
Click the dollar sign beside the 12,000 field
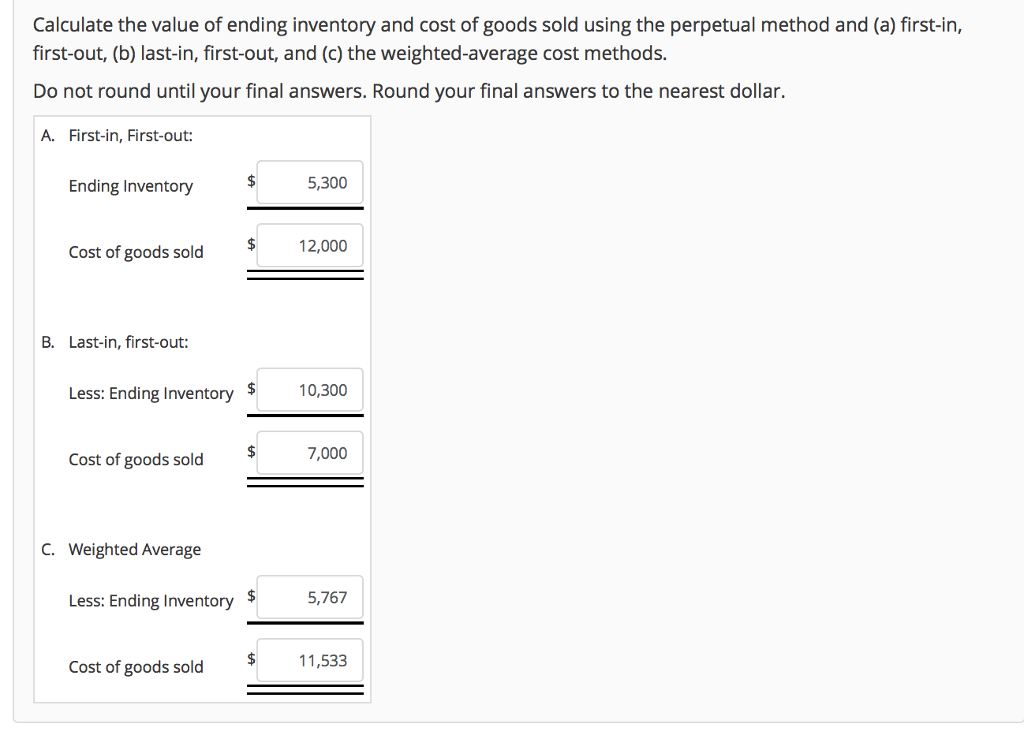tap(250, 244)
